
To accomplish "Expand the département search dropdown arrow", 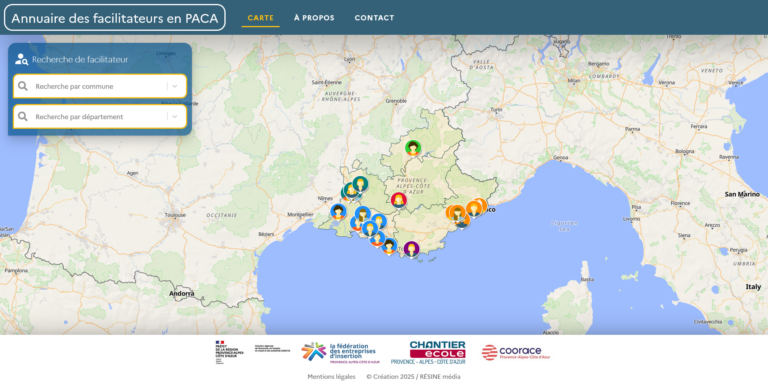I will (175, 117).
